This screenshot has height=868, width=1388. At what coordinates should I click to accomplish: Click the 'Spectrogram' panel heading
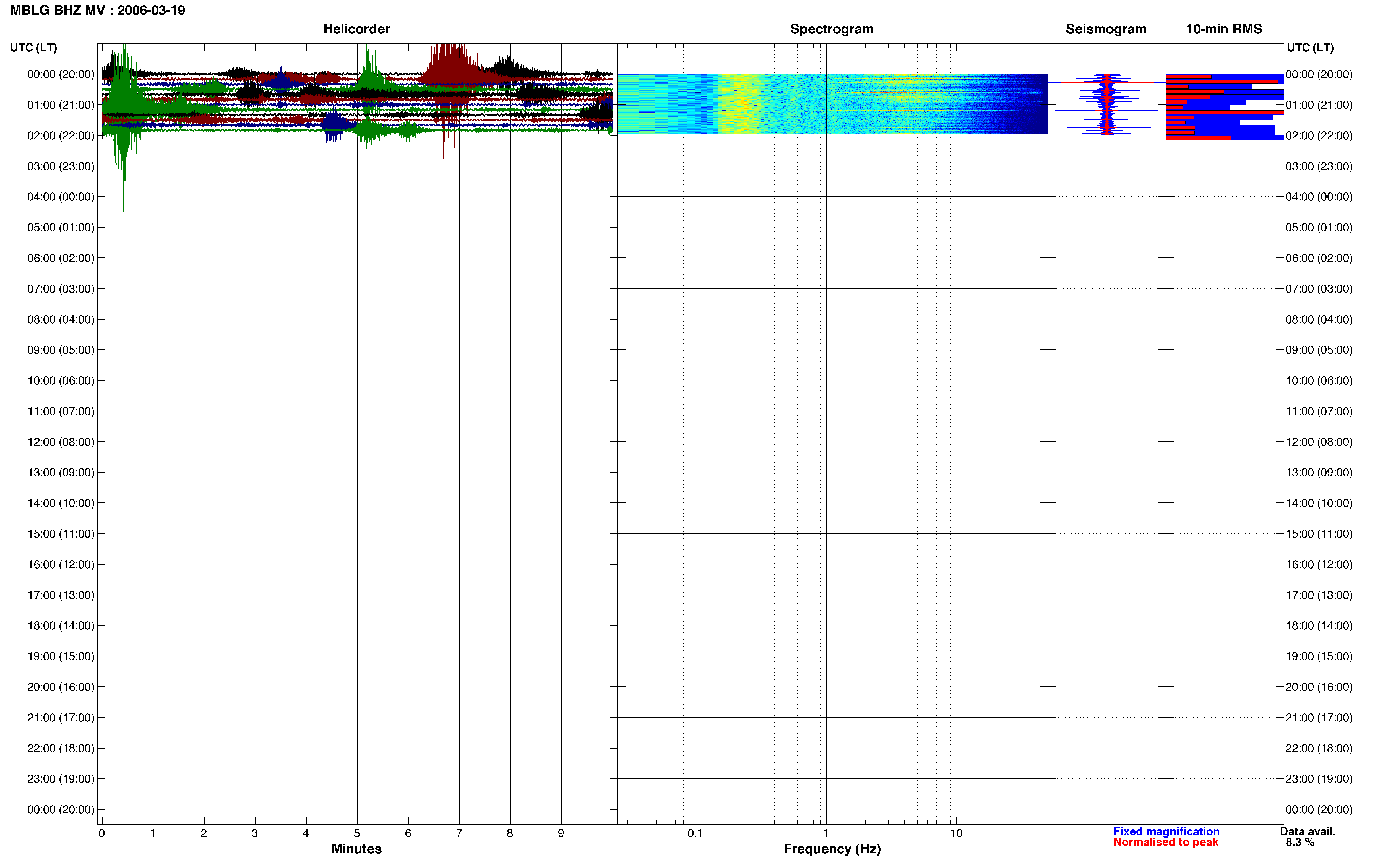tap(832, 29)
